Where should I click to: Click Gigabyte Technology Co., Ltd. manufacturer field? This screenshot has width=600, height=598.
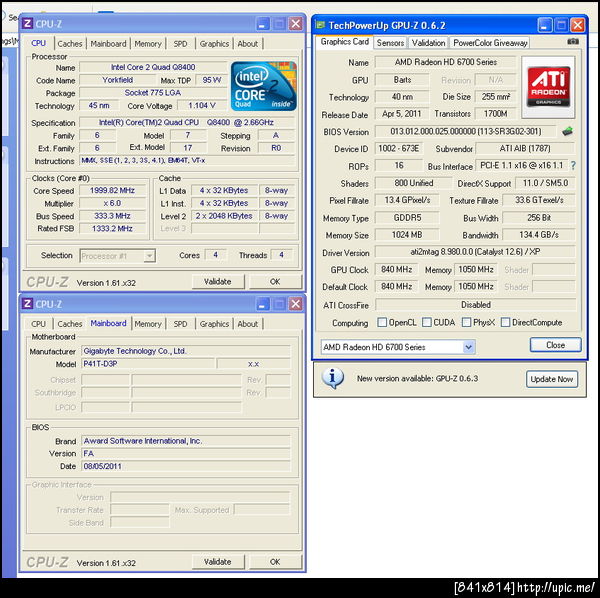pyautogui.click(x=186, y=351)
